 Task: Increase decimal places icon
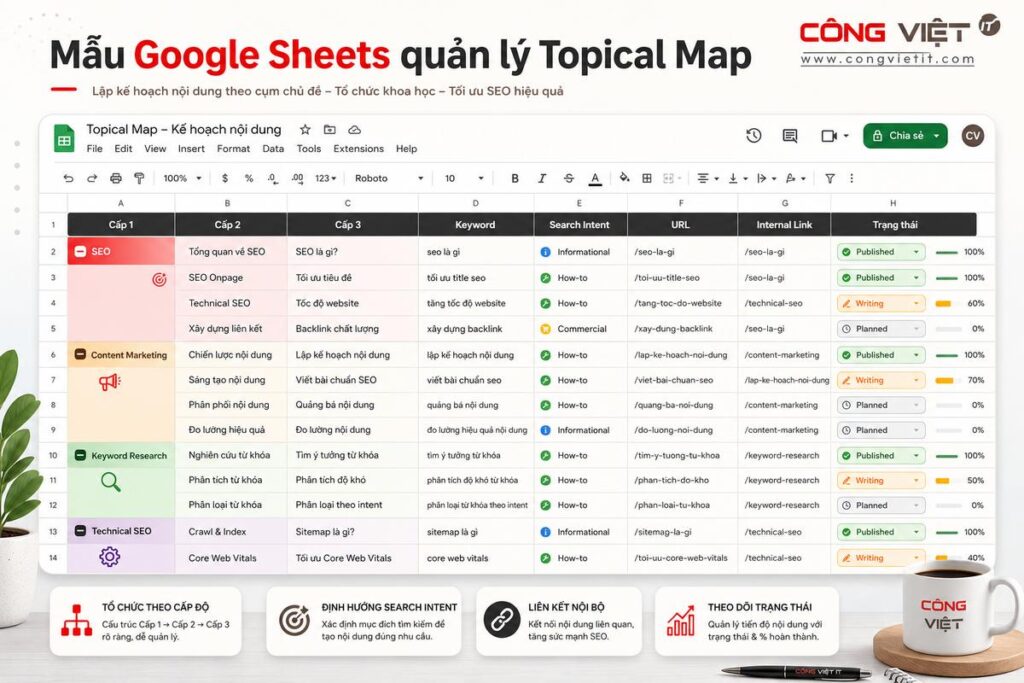[x=297, y=178]
